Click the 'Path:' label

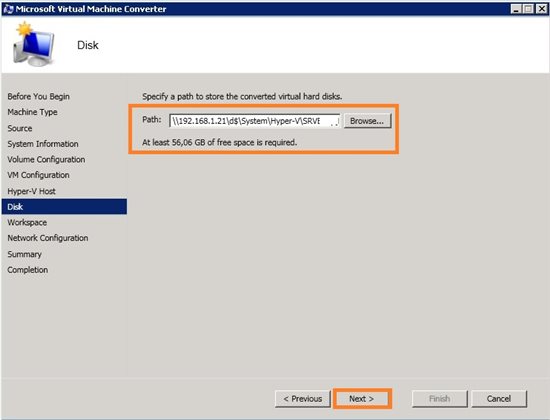point(152,120)
